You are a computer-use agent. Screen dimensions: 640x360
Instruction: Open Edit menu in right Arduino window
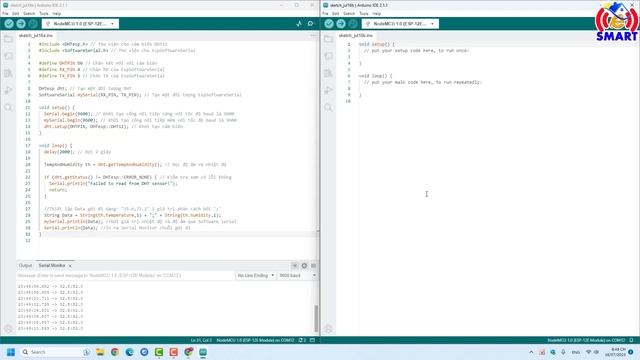(x=336, y=13)
